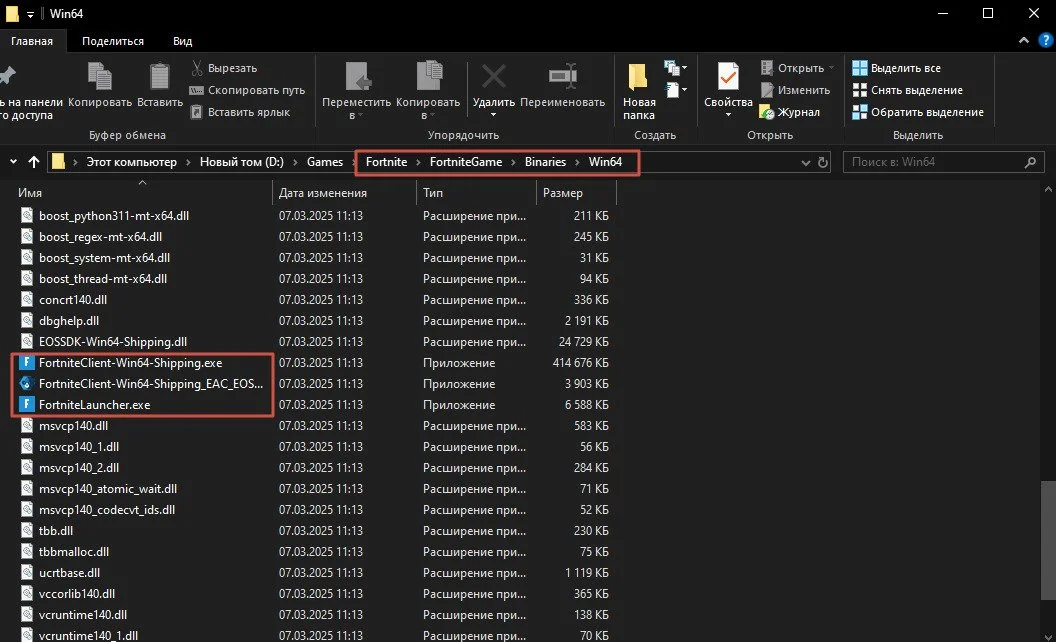Select FortniteClient-Win64-Shipping.exe
1056x642 pixels.
[131, 363]
